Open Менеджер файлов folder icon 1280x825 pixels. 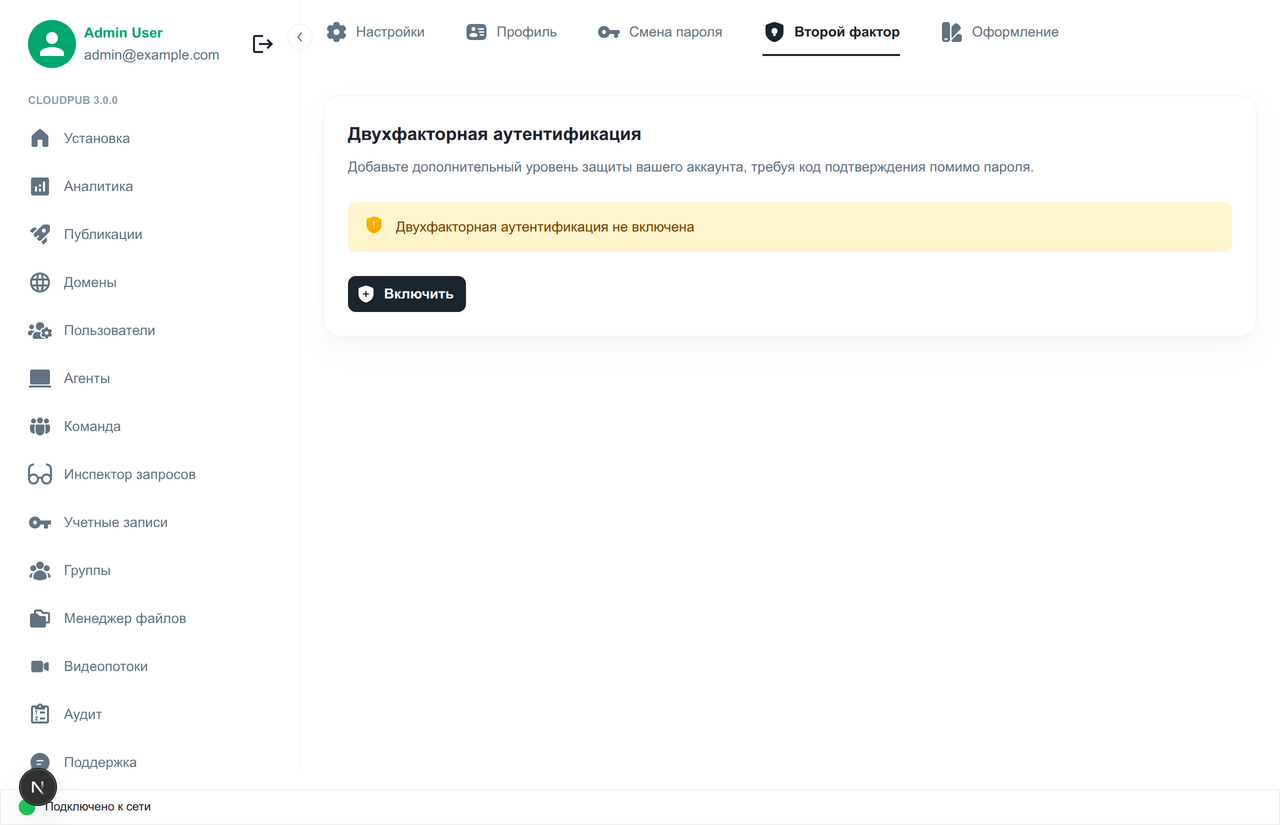[39, 618]
